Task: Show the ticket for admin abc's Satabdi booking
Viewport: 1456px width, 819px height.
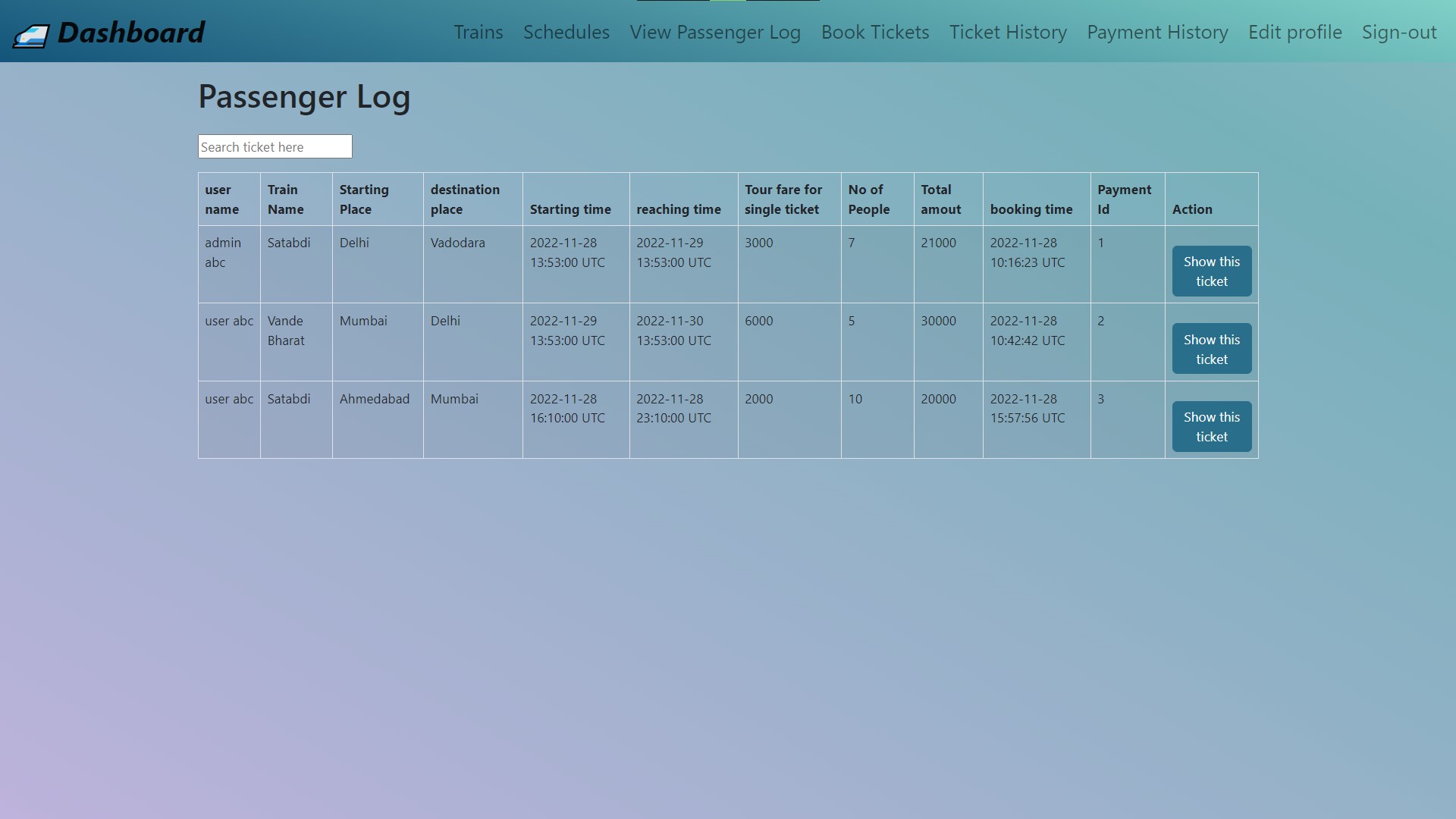Action: tap(1211, 271)
